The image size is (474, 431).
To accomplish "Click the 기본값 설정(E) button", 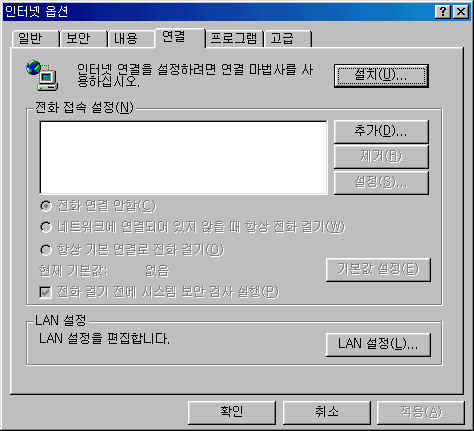I will click(378, 269).
